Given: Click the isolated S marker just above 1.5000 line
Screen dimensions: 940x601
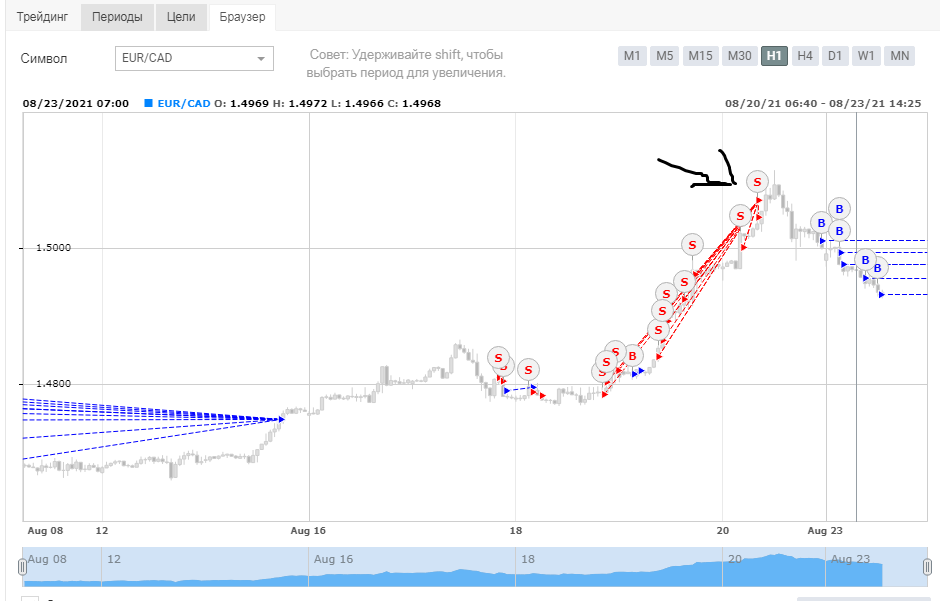Looking at the screenshot, I should click(x=692, y=244).
